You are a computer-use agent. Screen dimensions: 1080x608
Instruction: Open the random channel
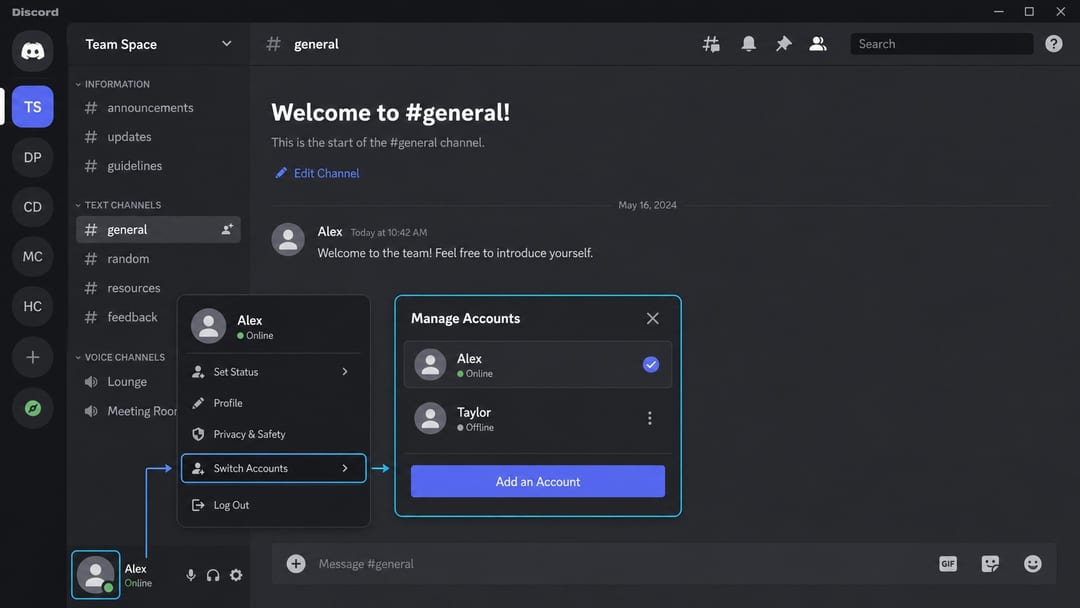[x=158, y=258]
